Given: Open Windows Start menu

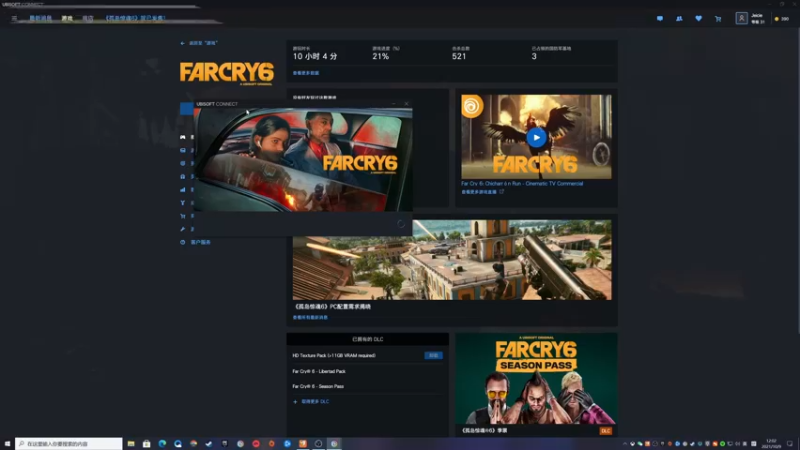Looking at the screenshot, I should tap(7, 444).
